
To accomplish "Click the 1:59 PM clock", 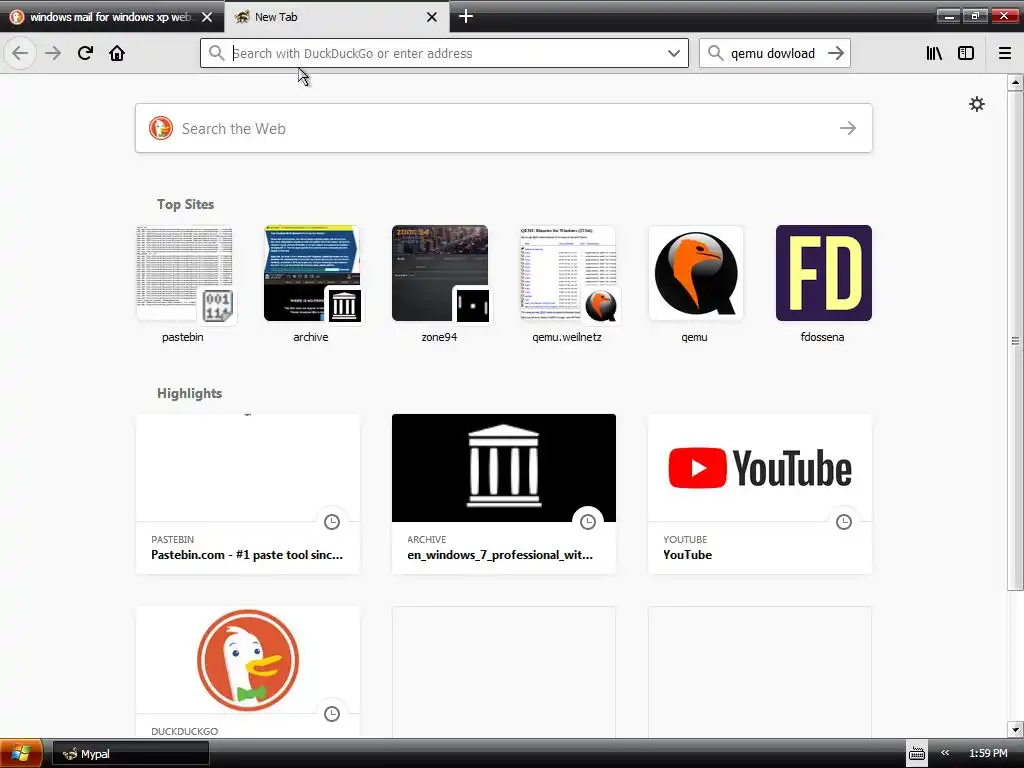I will click(x=988, y=753).
